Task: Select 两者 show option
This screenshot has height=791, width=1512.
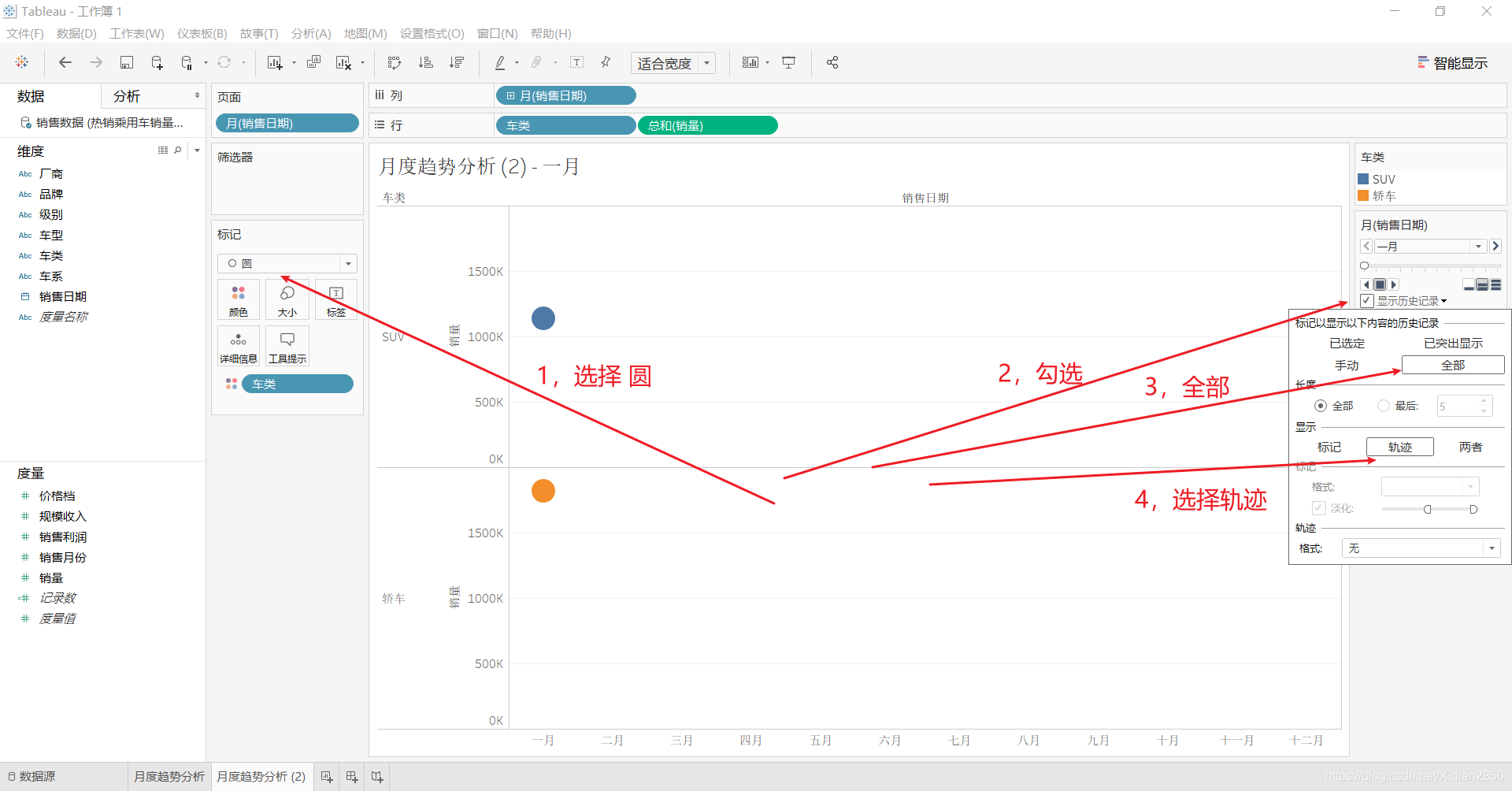Action: pyautogui.click(x=1470, y=447)
